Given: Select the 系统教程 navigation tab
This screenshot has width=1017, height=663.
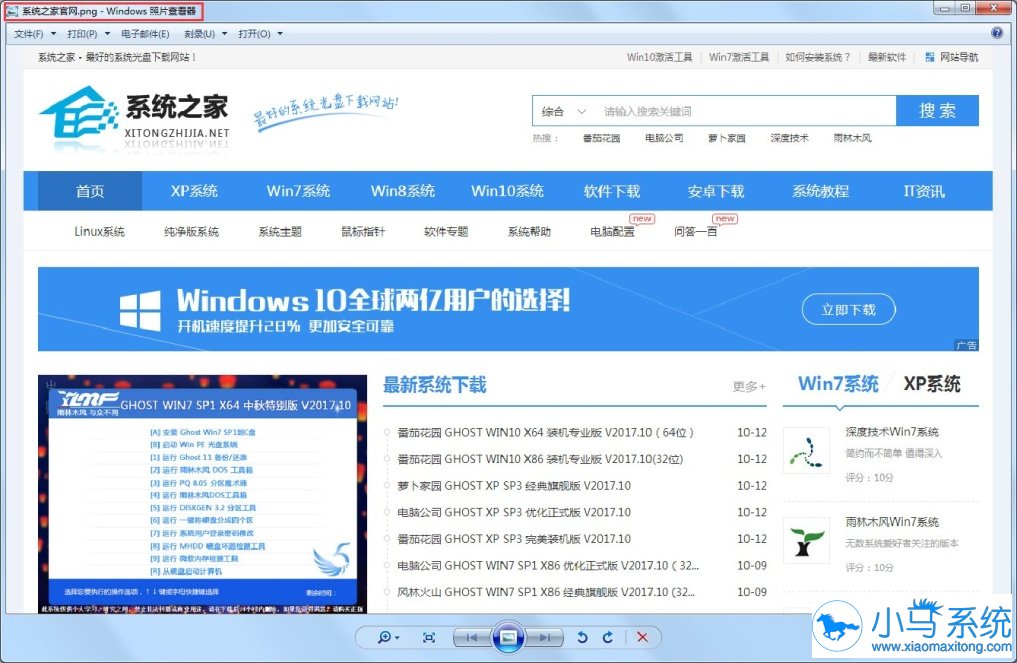Looking at the screenshot, I should point(820,191).
